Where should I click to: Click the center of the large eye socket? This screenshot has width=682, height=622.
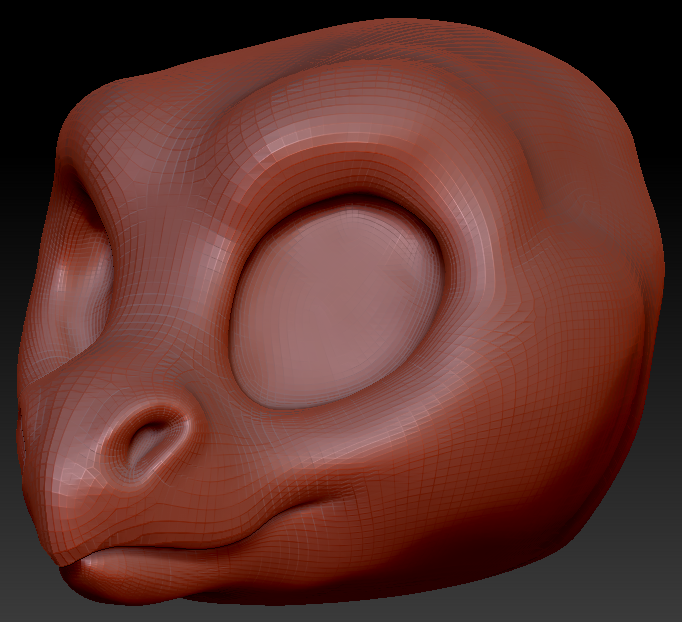[338, 304]
